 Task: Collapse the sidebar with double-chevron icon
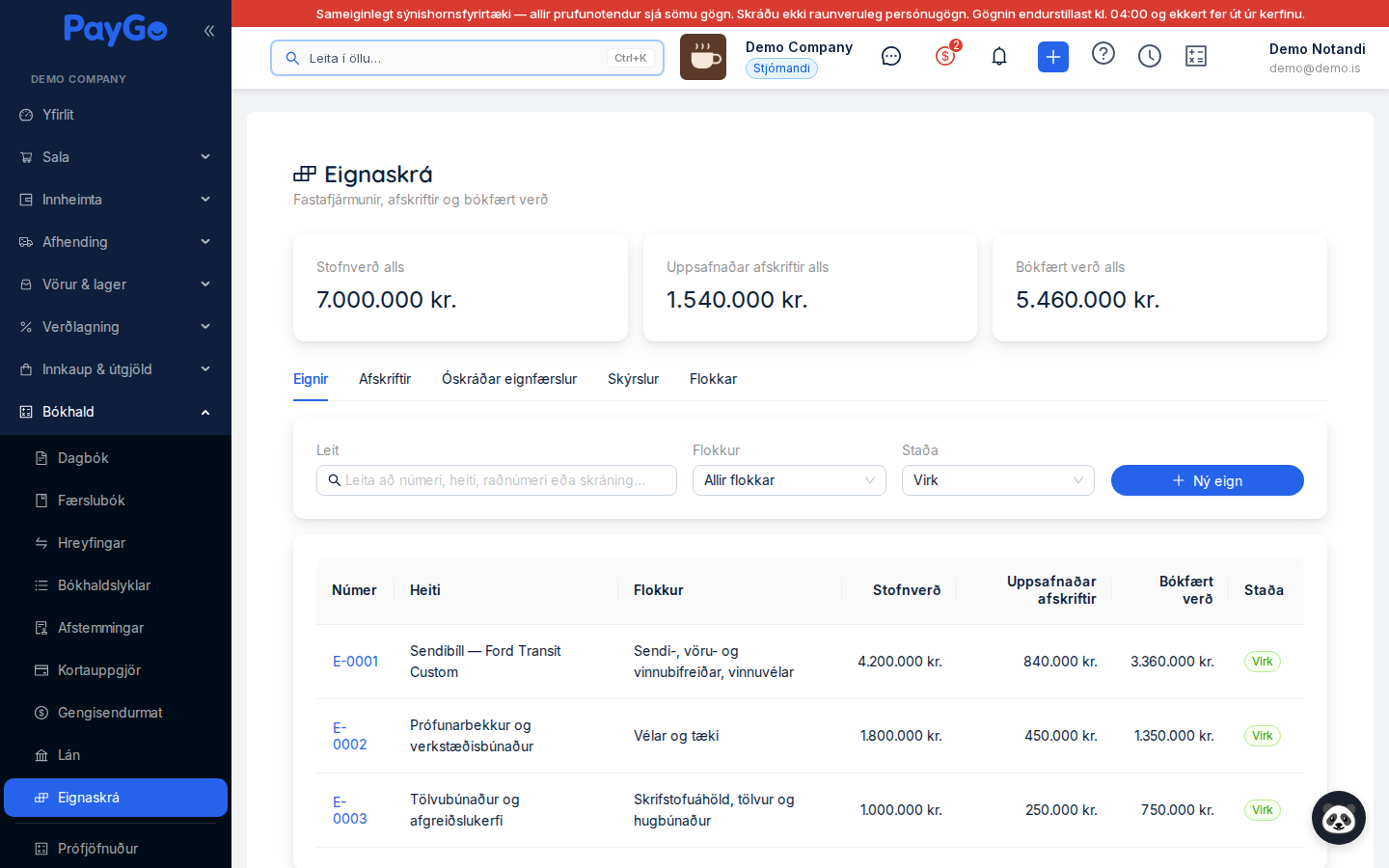[x=209, y=31]
